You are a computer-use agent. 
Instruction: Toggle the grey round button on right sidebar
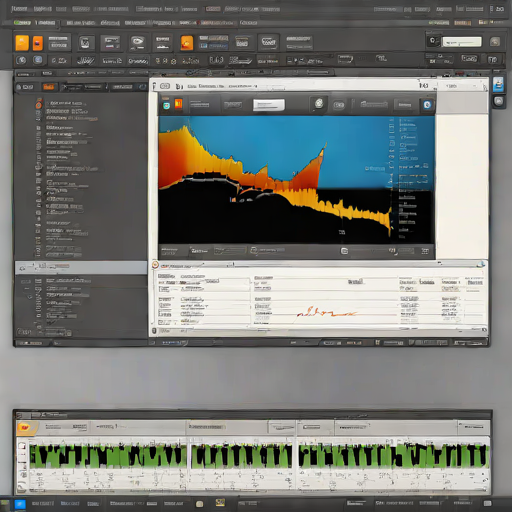coord(498,101)
